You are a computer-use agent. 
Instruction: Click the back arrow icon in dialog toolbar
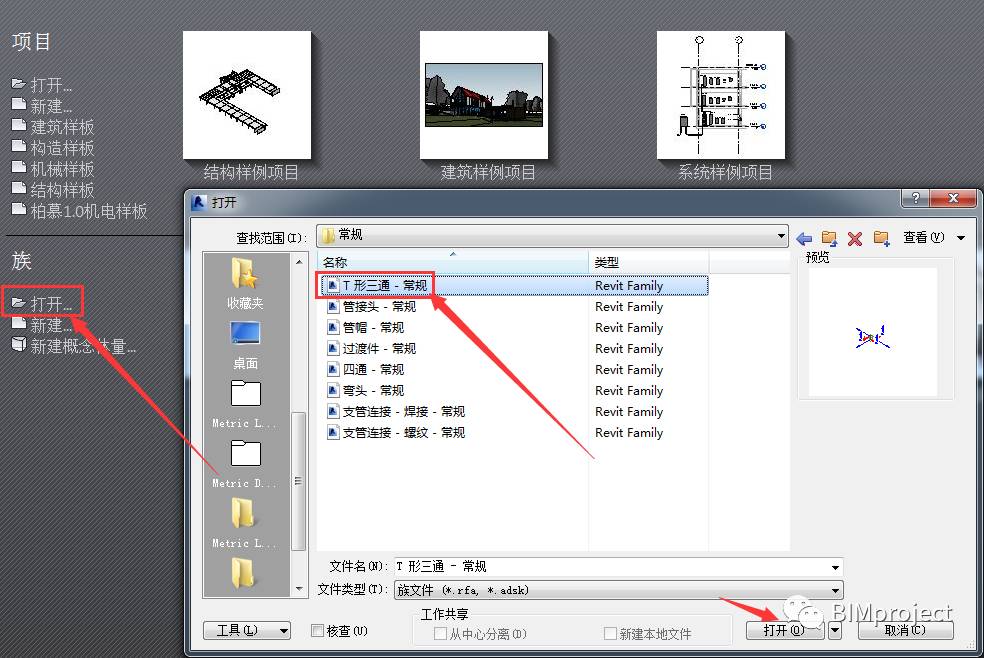(804, 238)
